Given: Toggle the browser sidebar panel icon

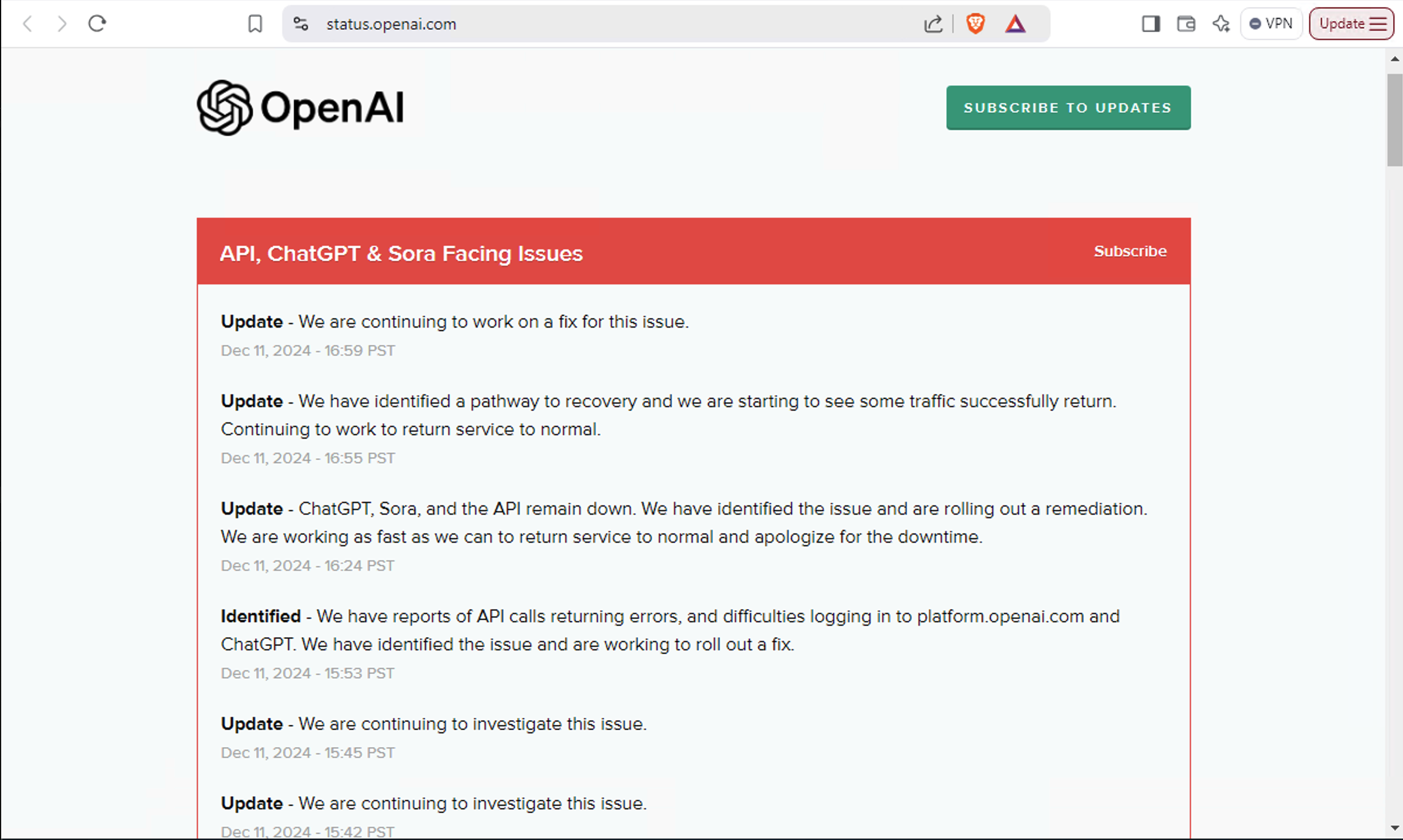Looking at the screenshot, I should [1151, 24].
